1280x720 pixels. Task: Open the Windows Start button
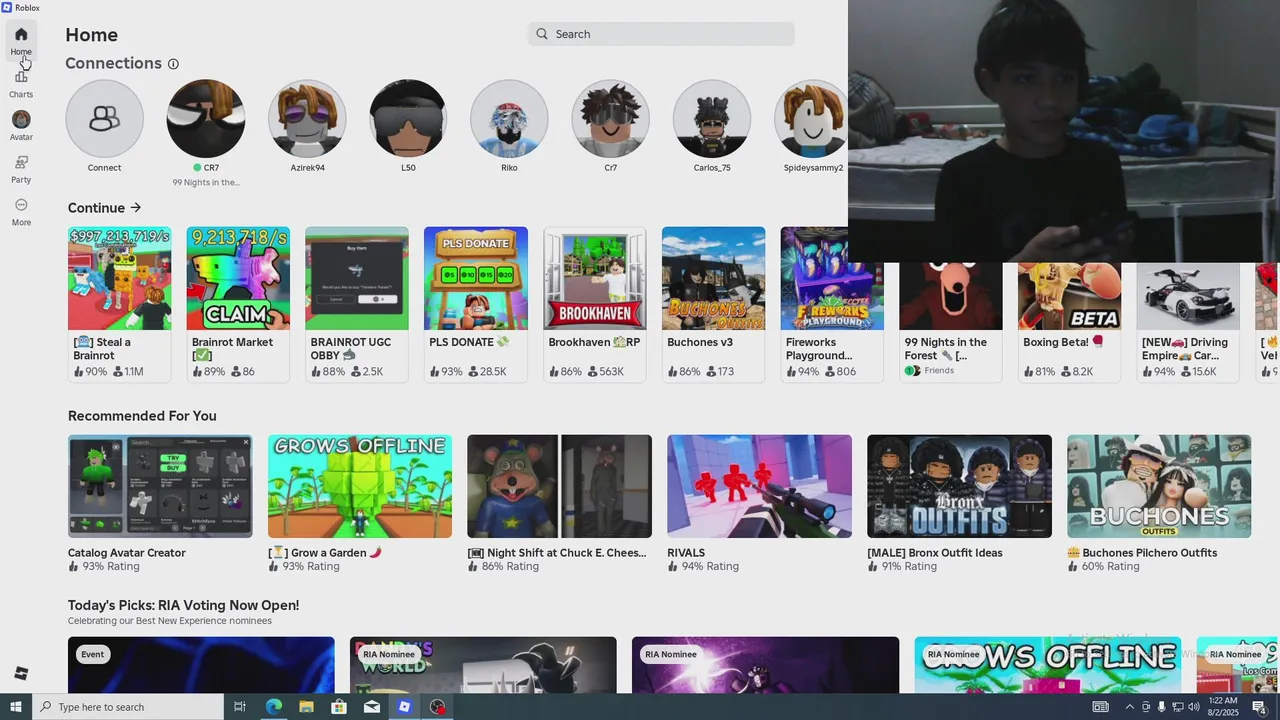tap(16, 707)
